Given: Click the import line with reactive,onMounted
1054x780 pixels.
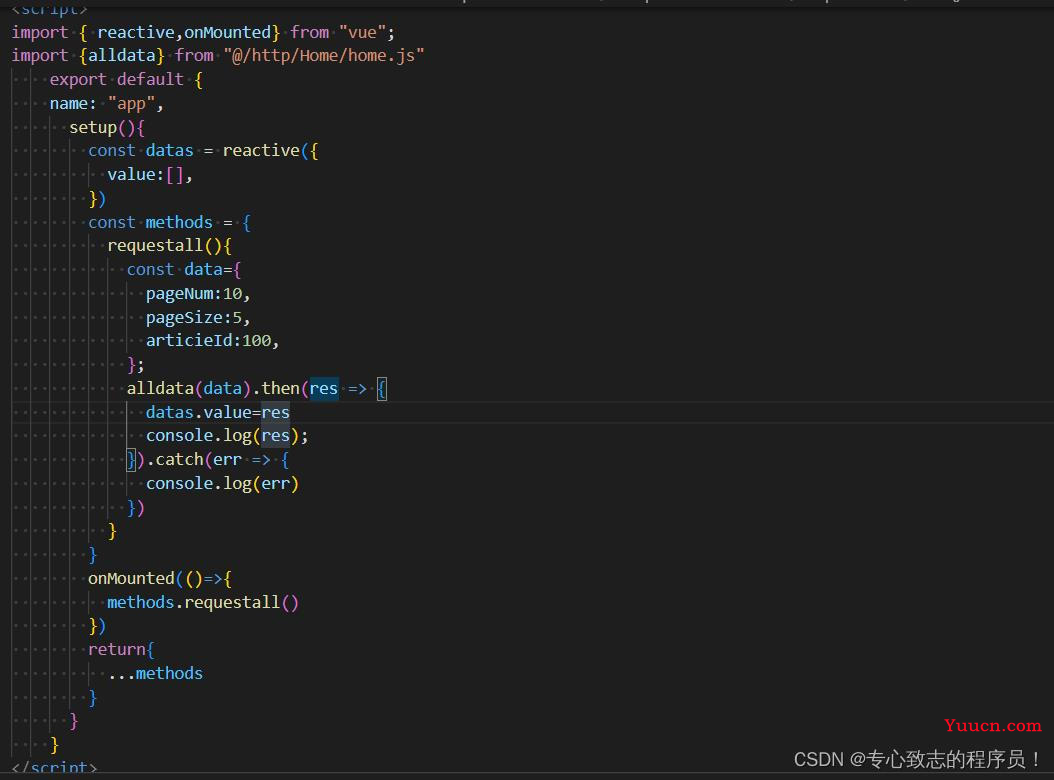Looking at the screenshot, I should [203, 32].
